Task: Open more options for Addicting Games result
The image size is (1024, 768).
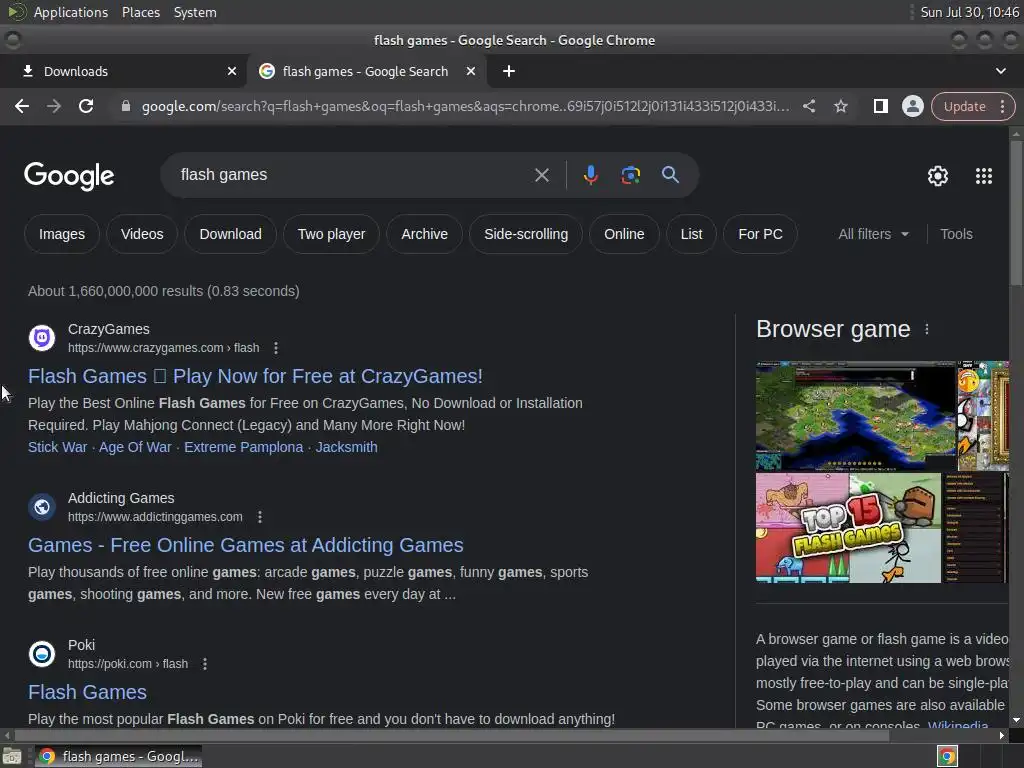Action: [260, 517]
